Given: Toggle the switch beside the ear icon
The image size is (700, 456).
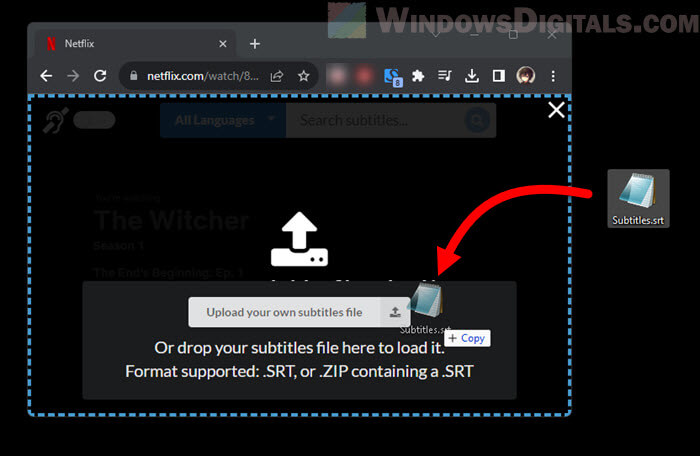Looking at the screenshot, I should click(x=94, y=120).
